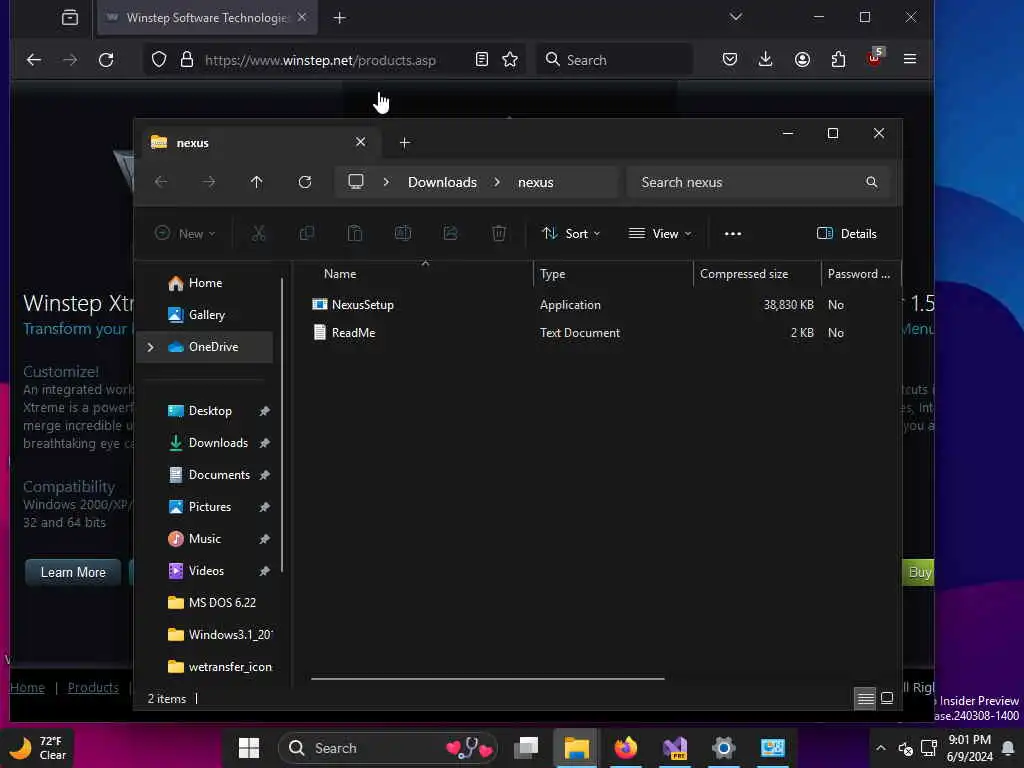The image size is (1024, 768).
Task: Select the NexusSetup application file
Action: (362, 304)
